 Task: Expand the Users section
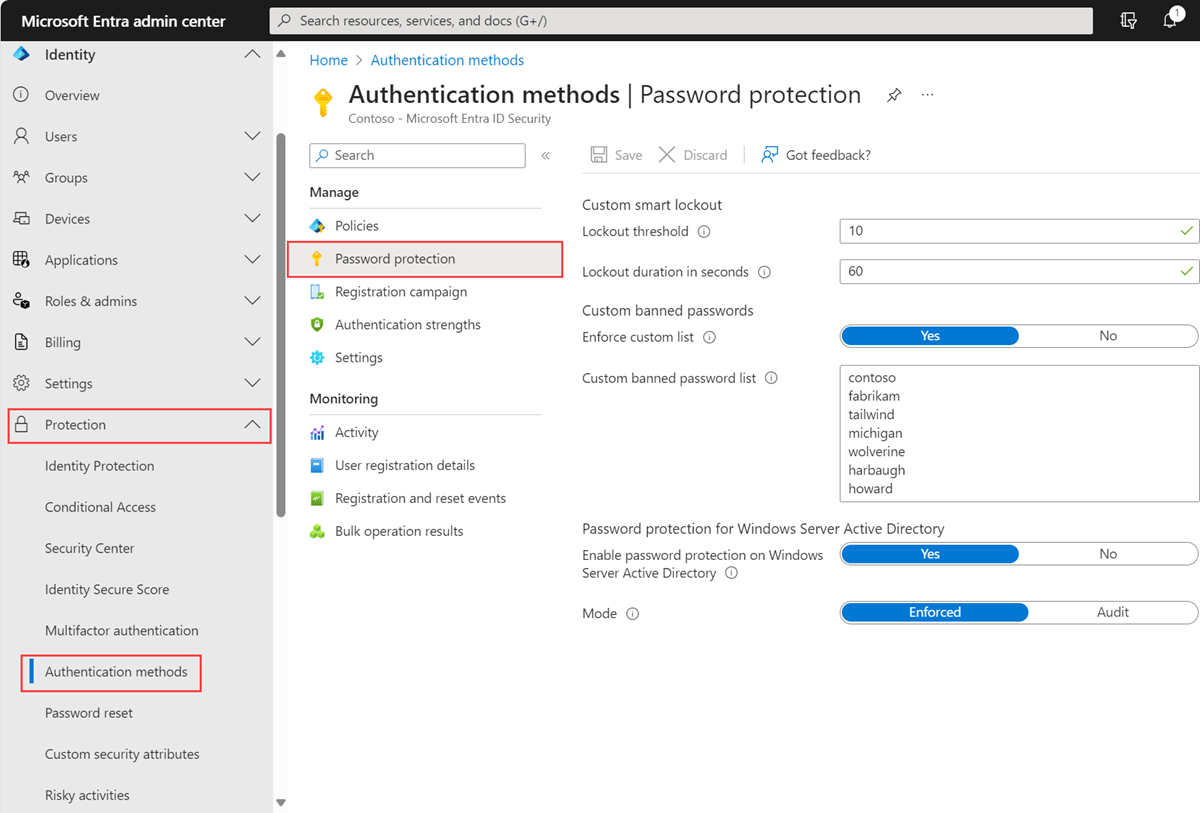[252, 136]
